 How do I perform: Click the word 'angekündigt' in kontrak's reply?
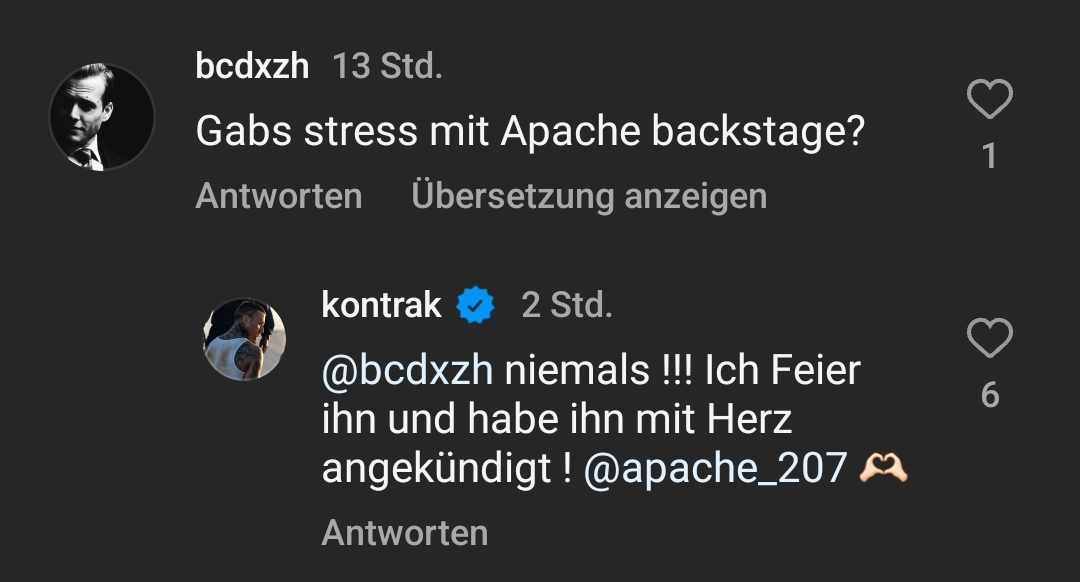tap(436, 467)
